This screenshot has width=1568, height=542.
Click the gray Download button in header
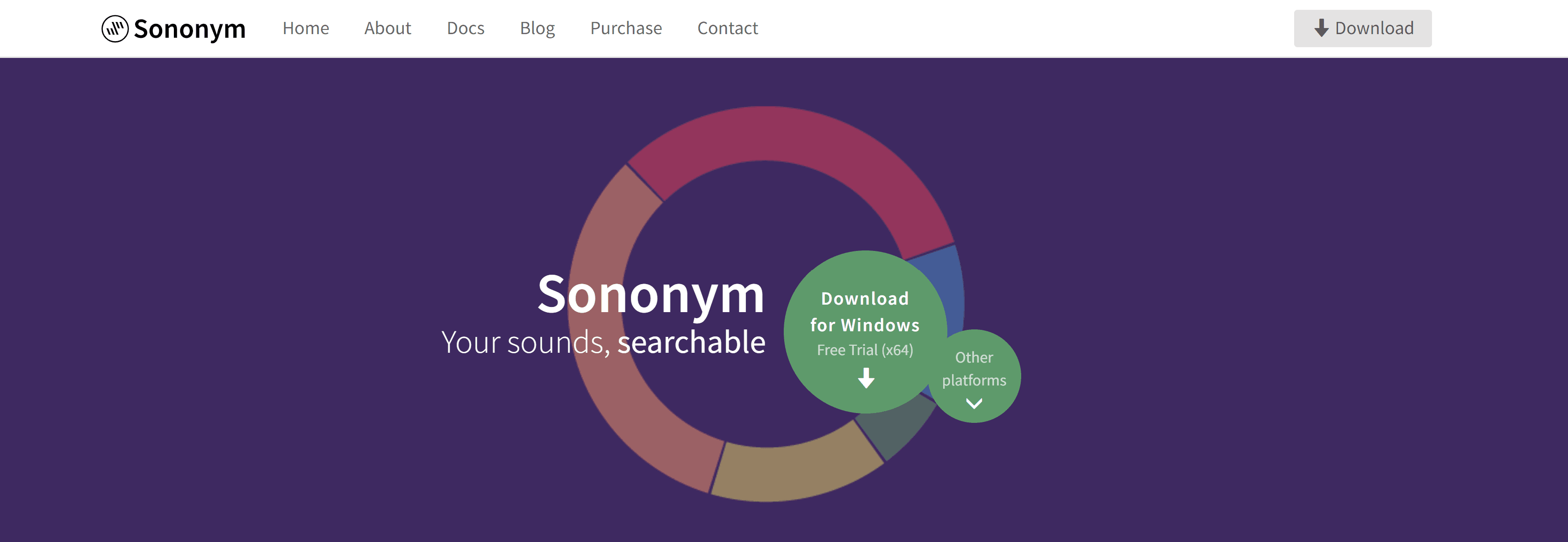(x=1362, y=28)
